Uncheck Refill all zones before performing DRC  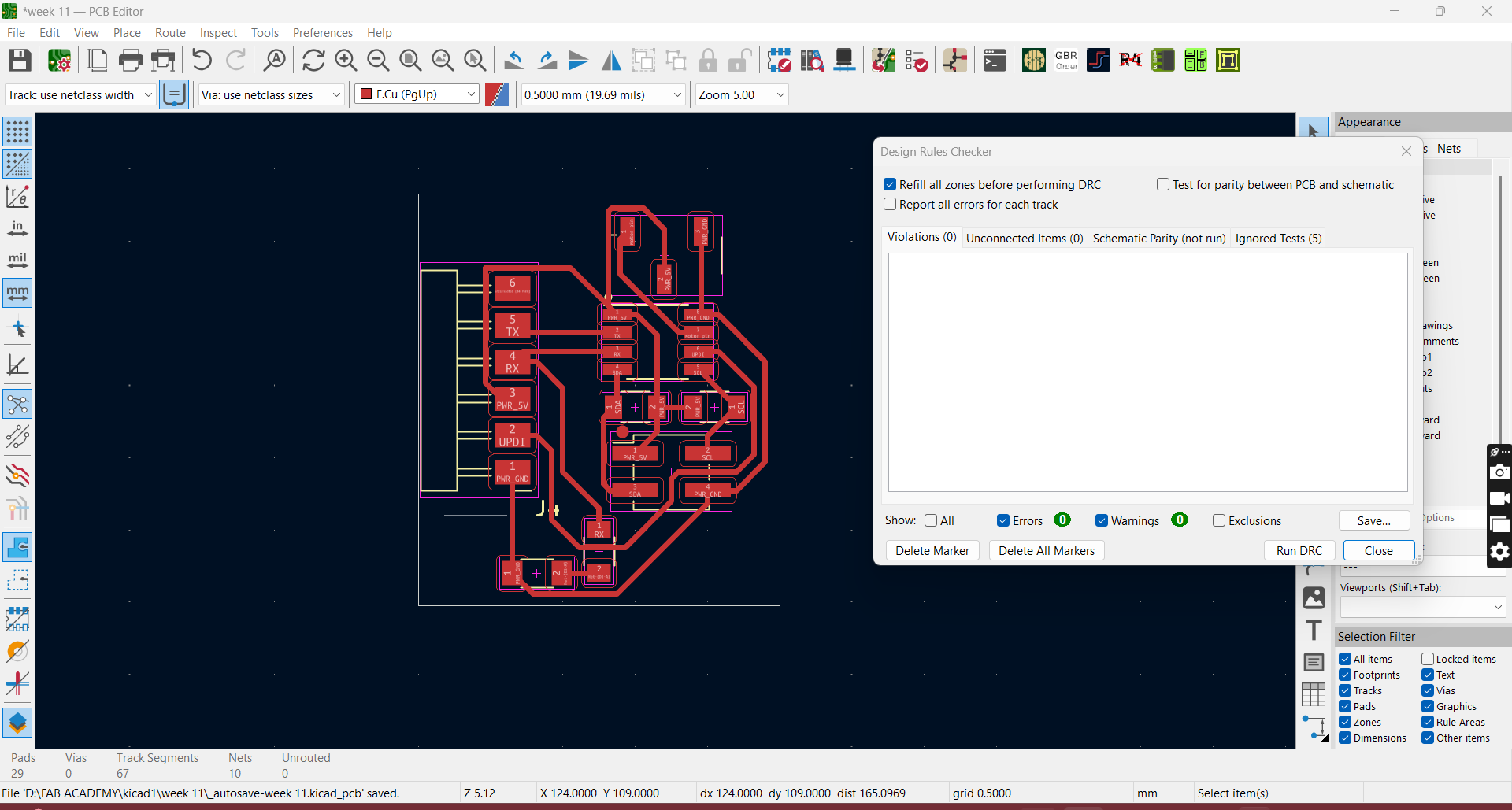click(x=890, y=184)
